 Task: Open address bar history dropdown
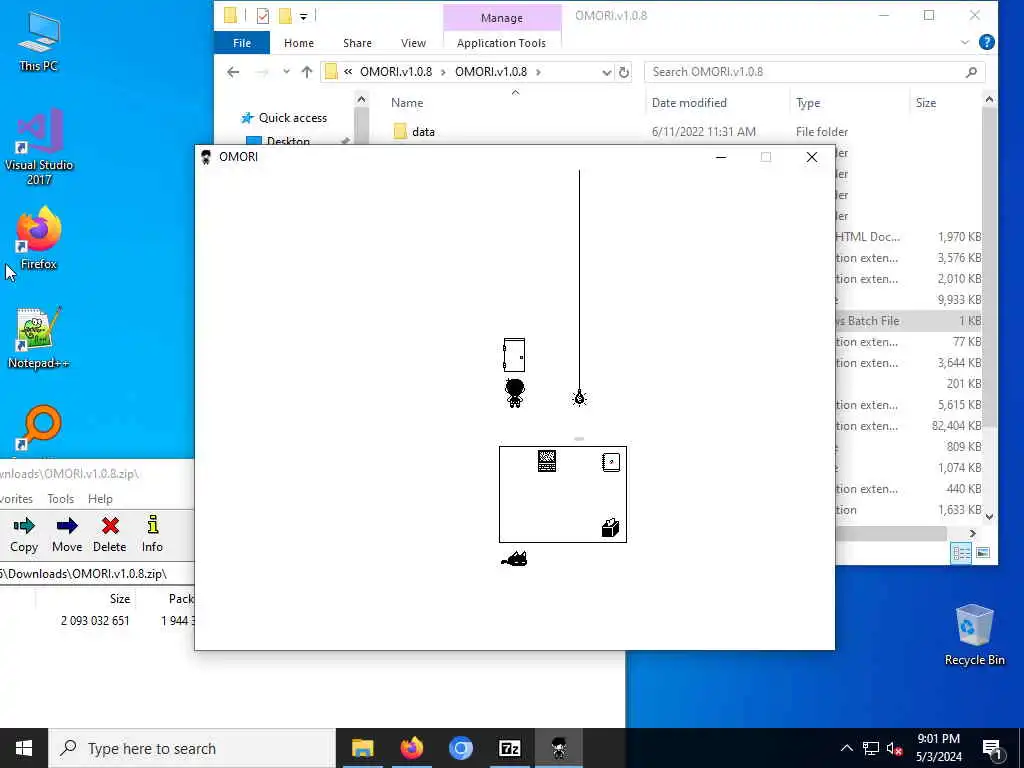tap(607, 72)
